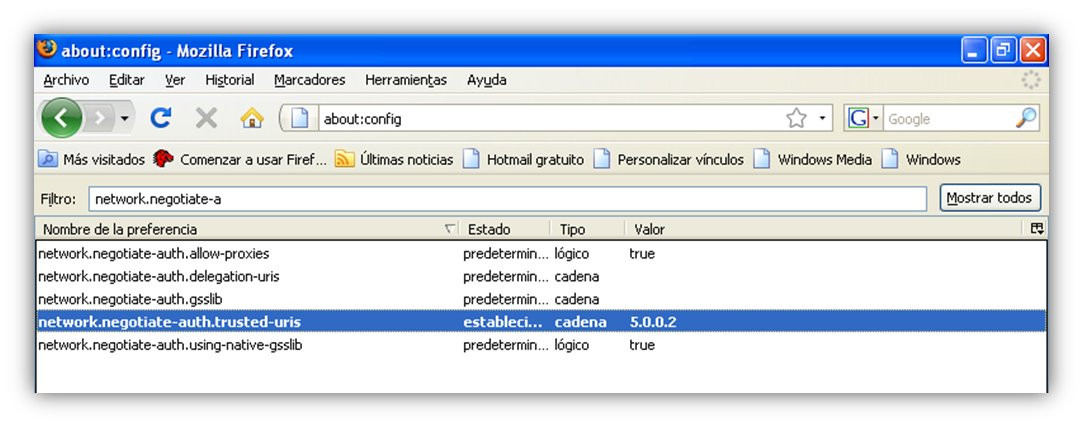Screen dimensions: 1083x427
Task: Open the Marcadores menu
Action: [x=309, y=80]
